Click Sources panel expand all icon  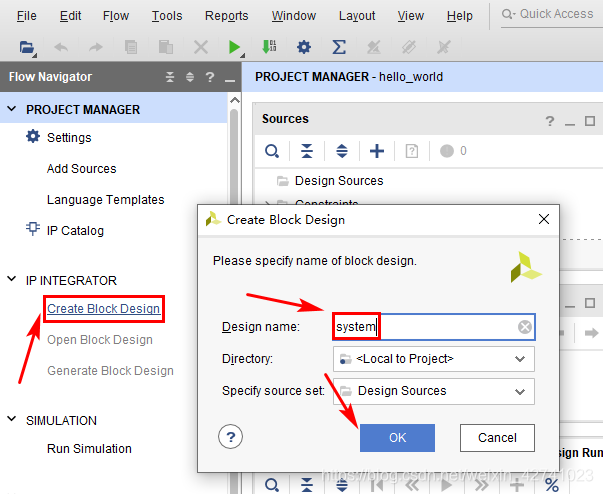(342, 151)
